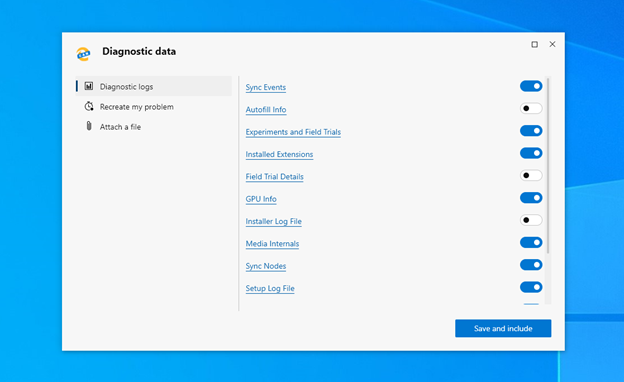Click the Recreate my problem clock icon
624x382 pixels.
coord(89,106)
